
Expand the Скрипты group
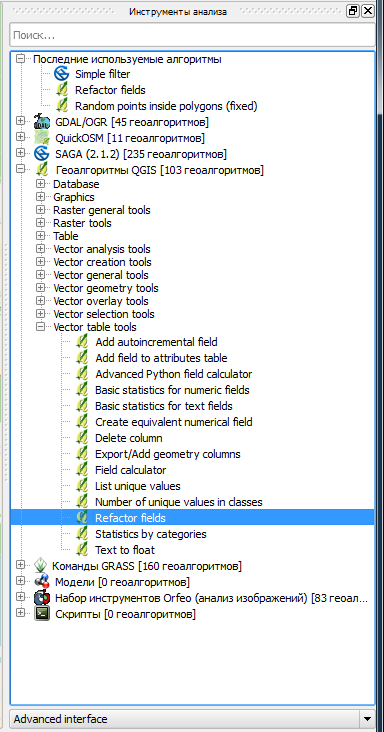click(x=20, y=613)
